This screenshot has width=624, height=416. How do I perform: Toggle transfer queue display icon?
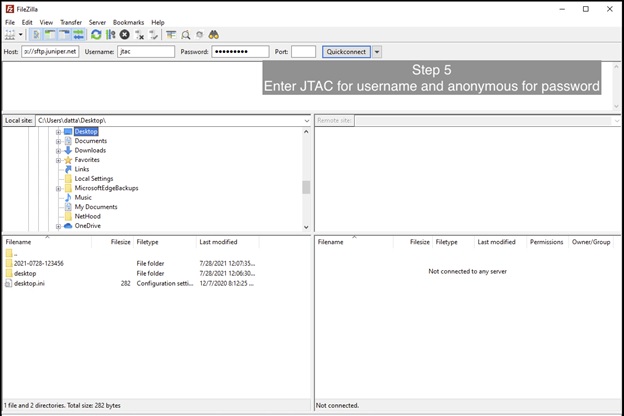point(78,35)
